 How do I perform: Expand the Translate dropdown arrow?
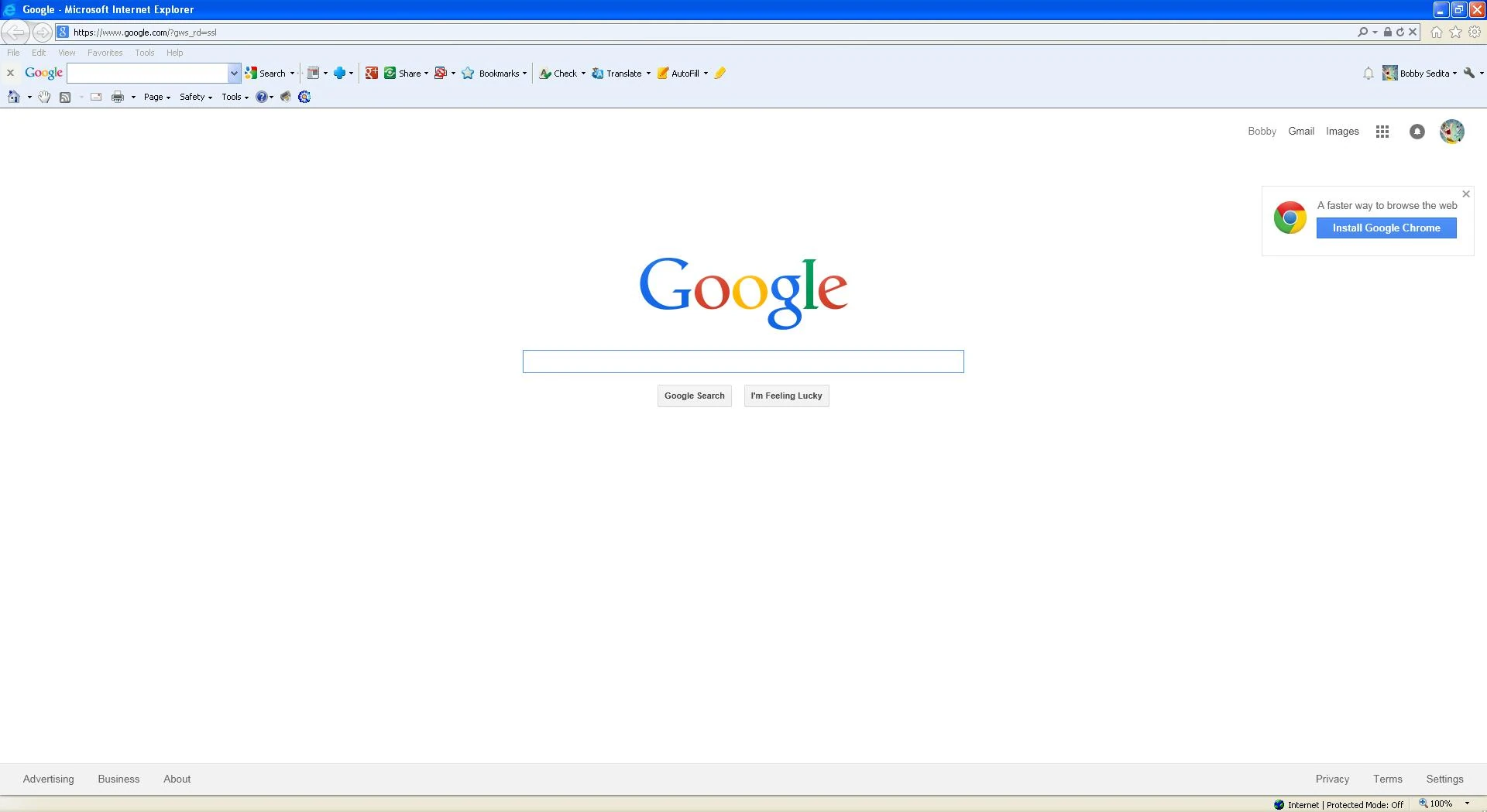(648, 74)
